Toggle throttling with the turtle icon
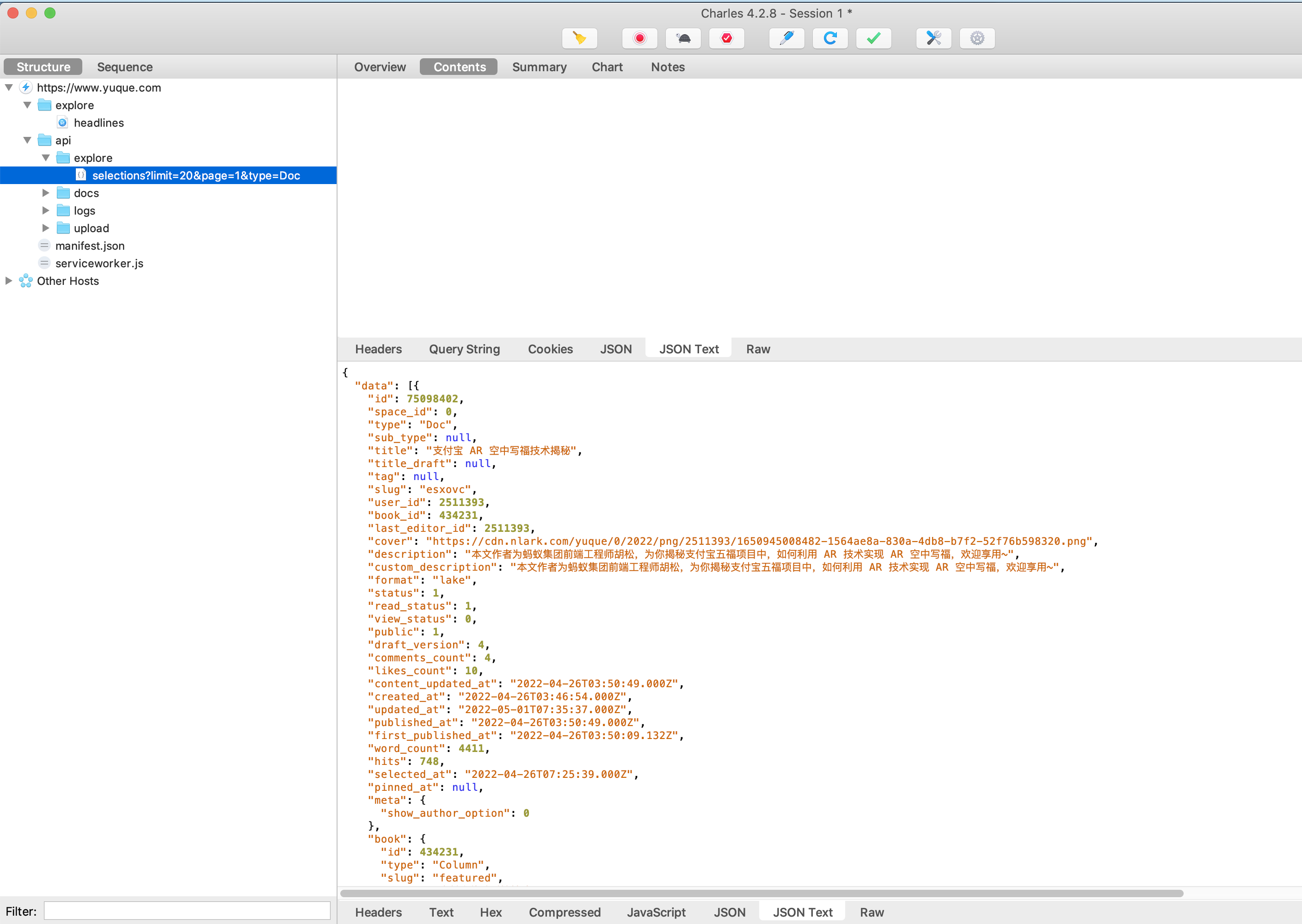This screenshot has width=1302, height=924. [x=683, y=38]
